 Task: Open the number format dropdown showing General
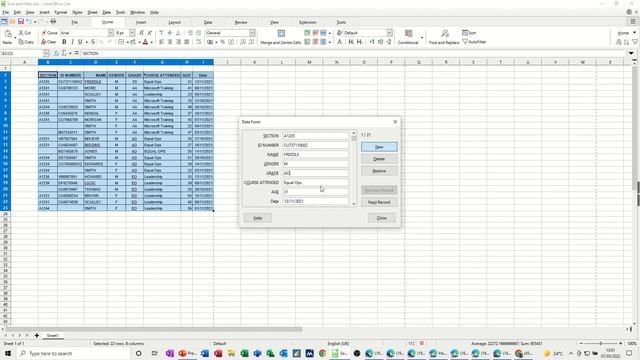(252, 33)
